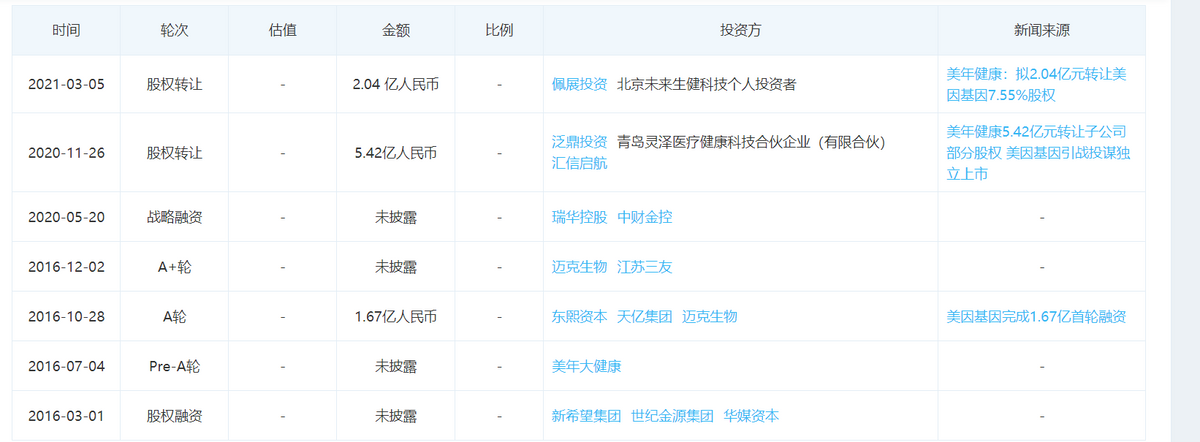
Task: Open investor link 美年大健康
Action: coord(587,366)
